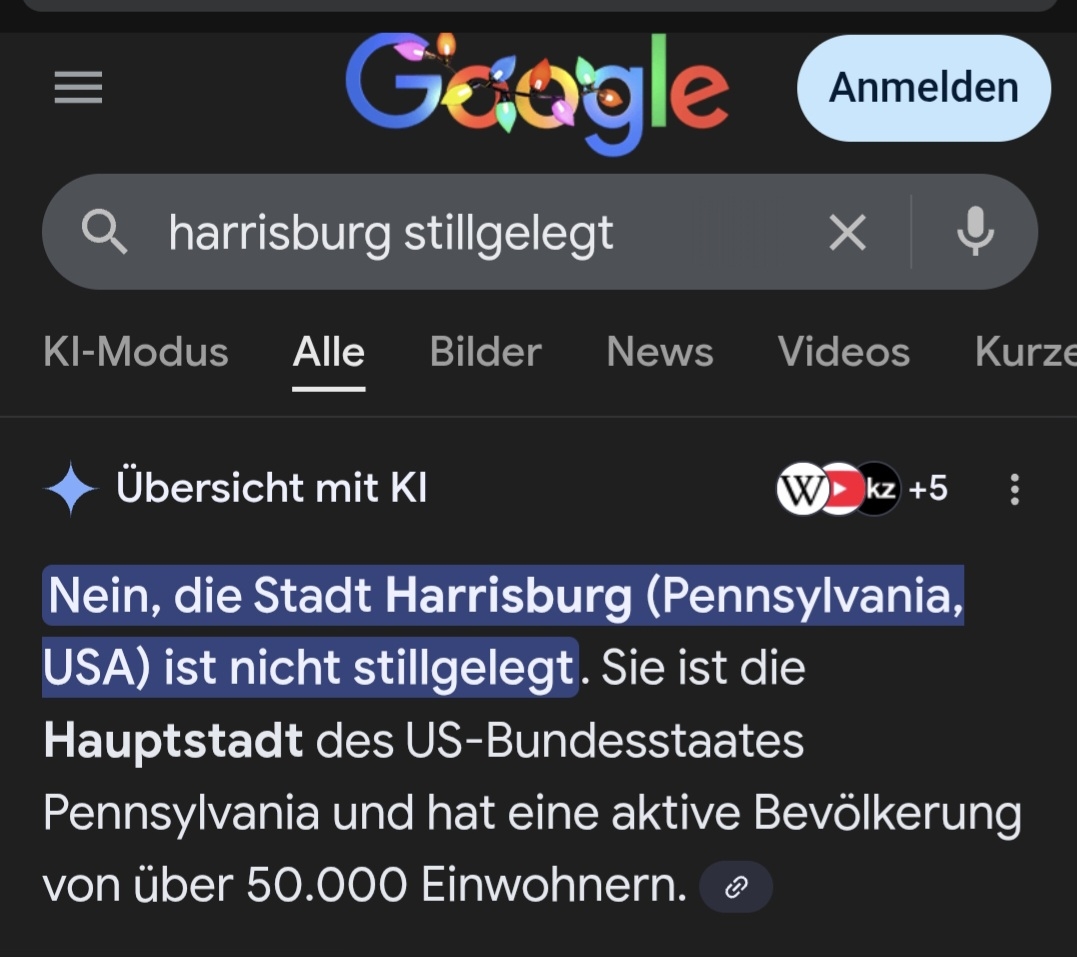The width and height of the screenshot is (1077, 957).
Task: Open the black kz source icon
Action: [x=880, y=489]
